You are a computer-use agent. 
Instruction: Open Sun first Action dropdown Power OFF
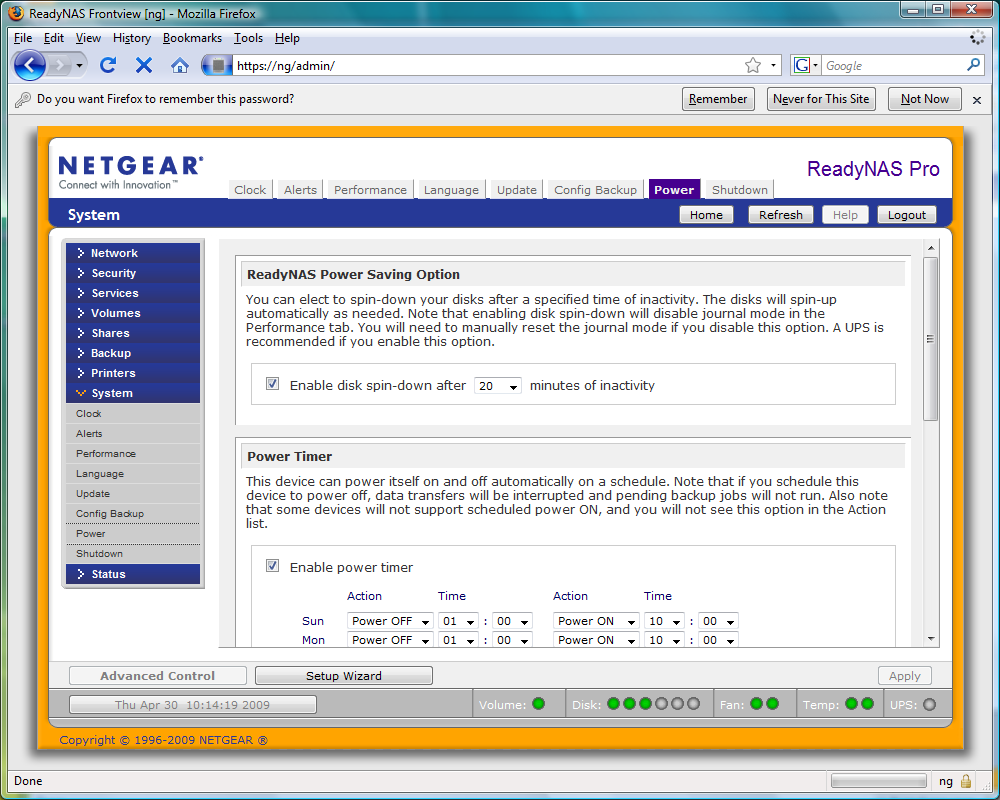(x=390, y=621)
